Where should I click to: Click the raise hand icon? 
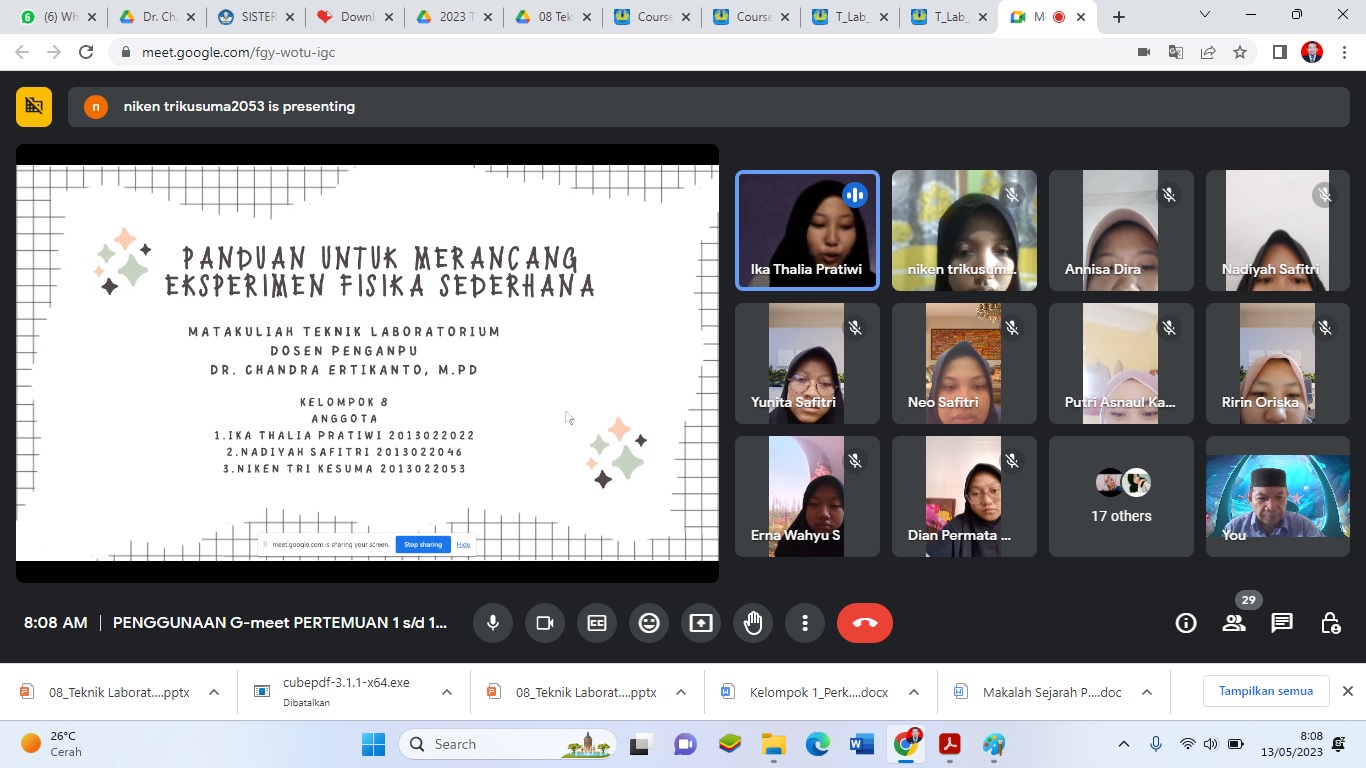[753, 623]
